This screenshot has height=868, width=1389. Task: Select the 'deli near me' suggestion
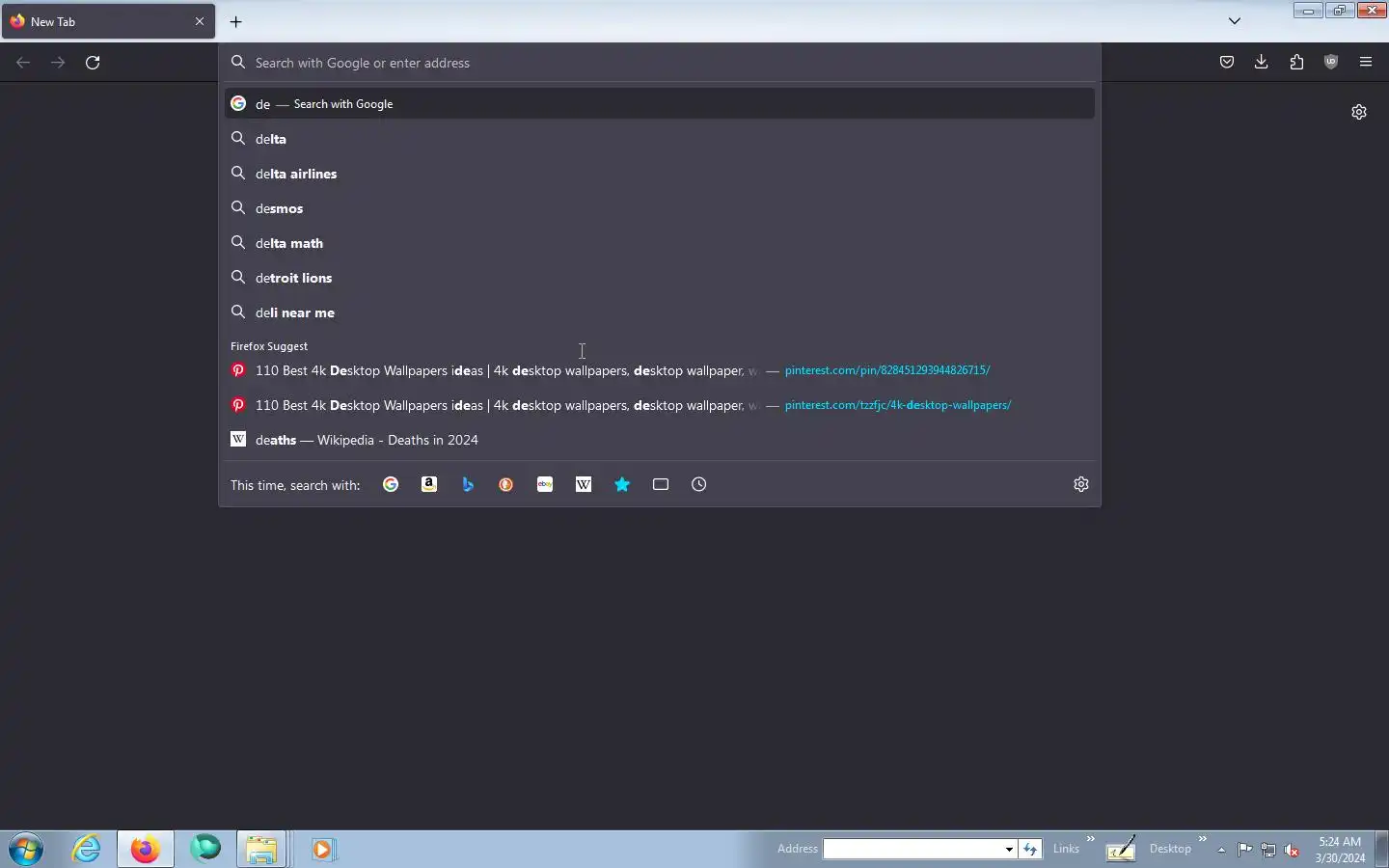coord(660,312)
